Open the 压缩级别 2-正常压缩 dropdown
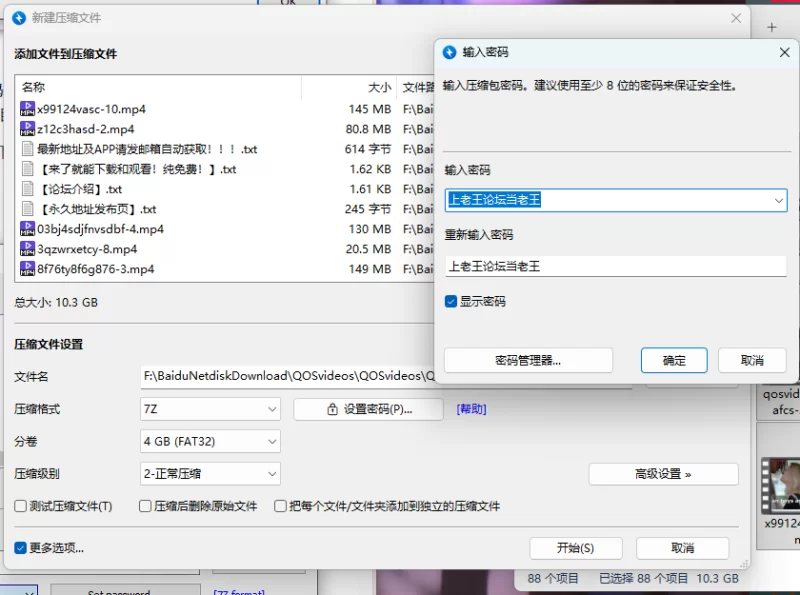 [210, 474]
